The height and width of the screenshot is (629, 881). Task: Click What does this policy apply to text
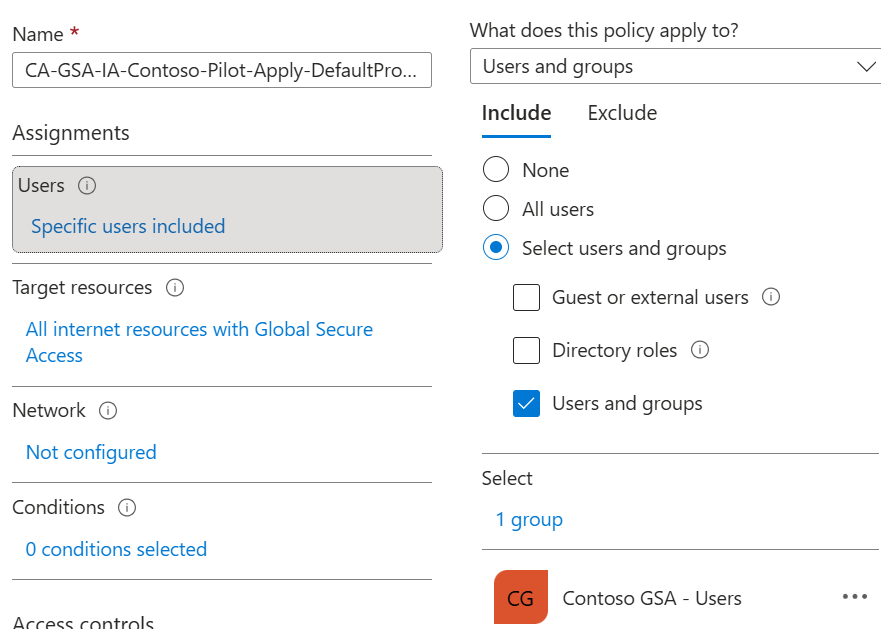click(x=604, y=30)
